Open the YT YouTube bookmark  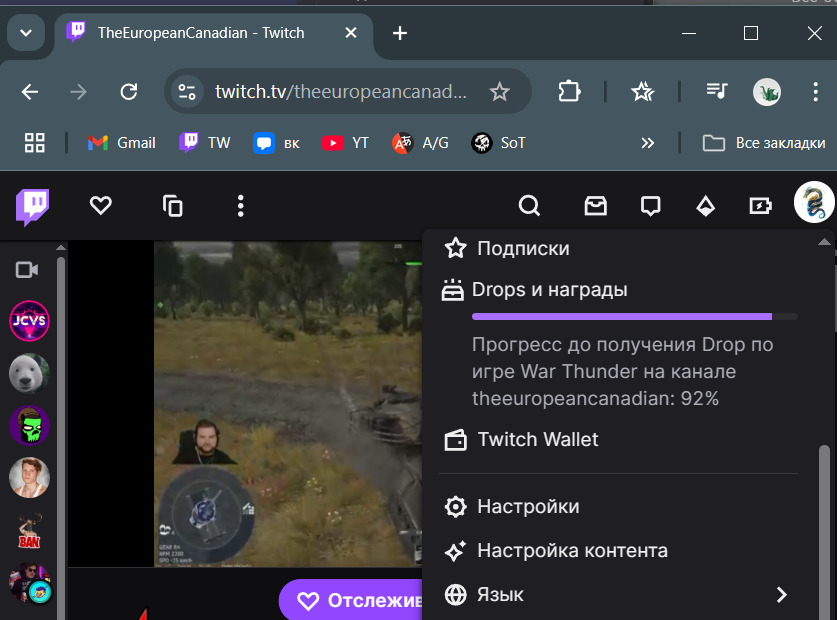point(345,143)
